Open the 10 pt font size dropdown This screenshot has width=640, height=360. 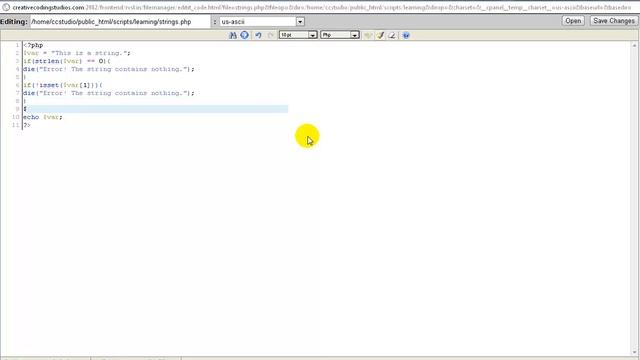pyautogui.click(x=298, y=35)
